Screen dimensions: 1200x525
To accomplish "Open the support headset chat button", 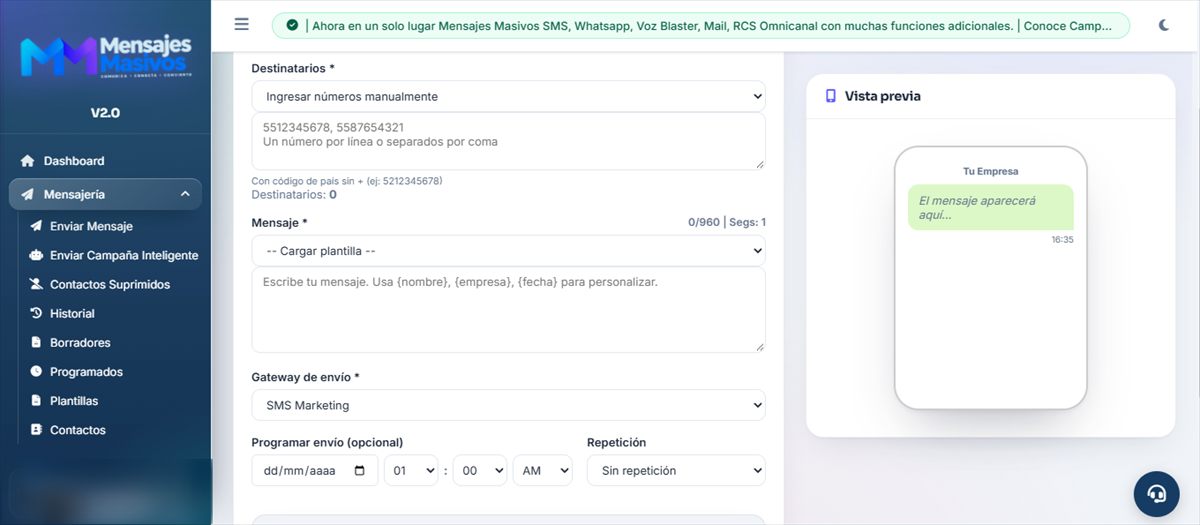I will tap(1157, 493).
